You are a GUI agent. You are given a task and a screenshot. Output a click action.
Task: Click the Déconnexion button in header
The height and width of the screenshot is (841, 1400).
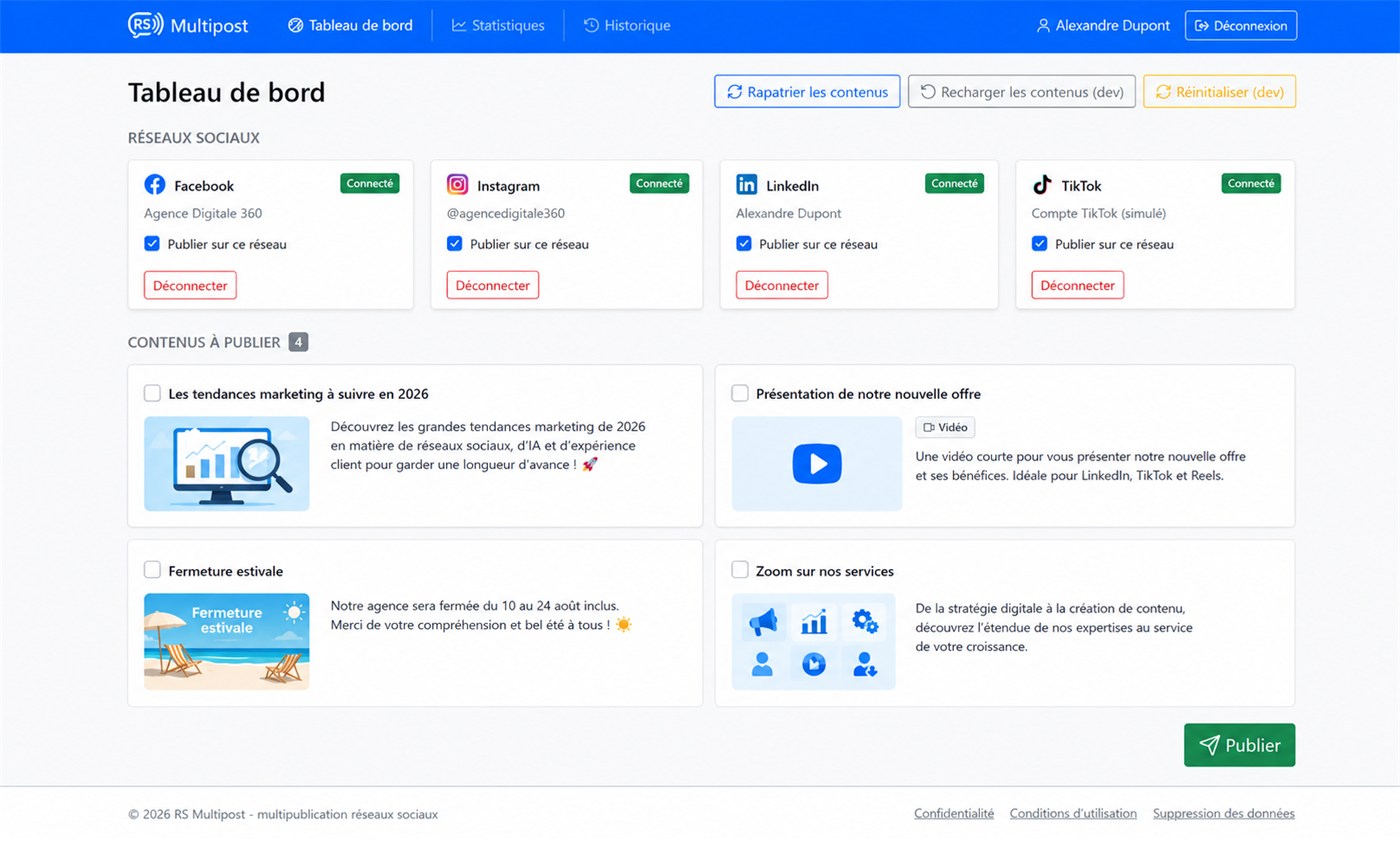[x=1241, y=26]
